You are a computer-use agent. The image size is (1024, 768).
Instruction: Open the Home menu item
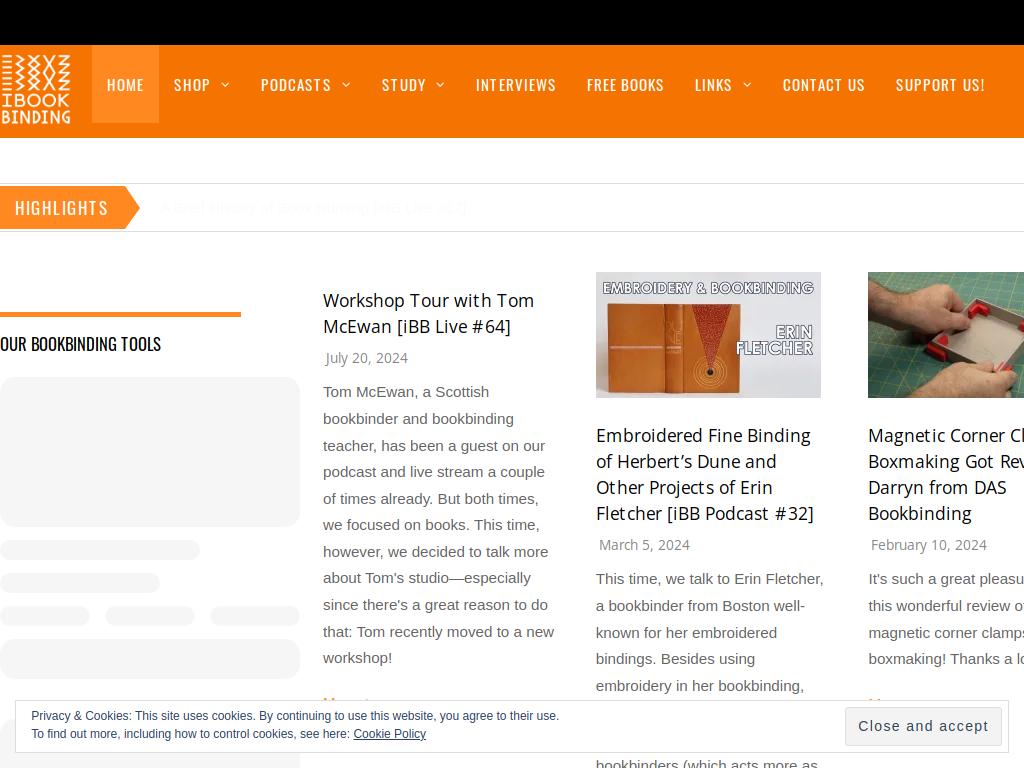[x=125, y=85]
